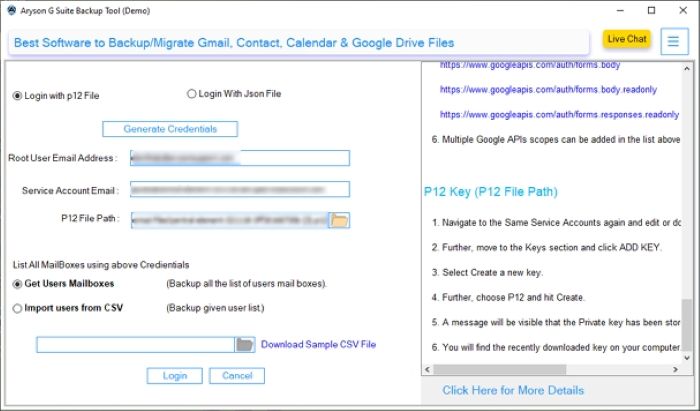Open Download Sample CSV File link
This screenshot has width=700, height=411.
[318, 345]
